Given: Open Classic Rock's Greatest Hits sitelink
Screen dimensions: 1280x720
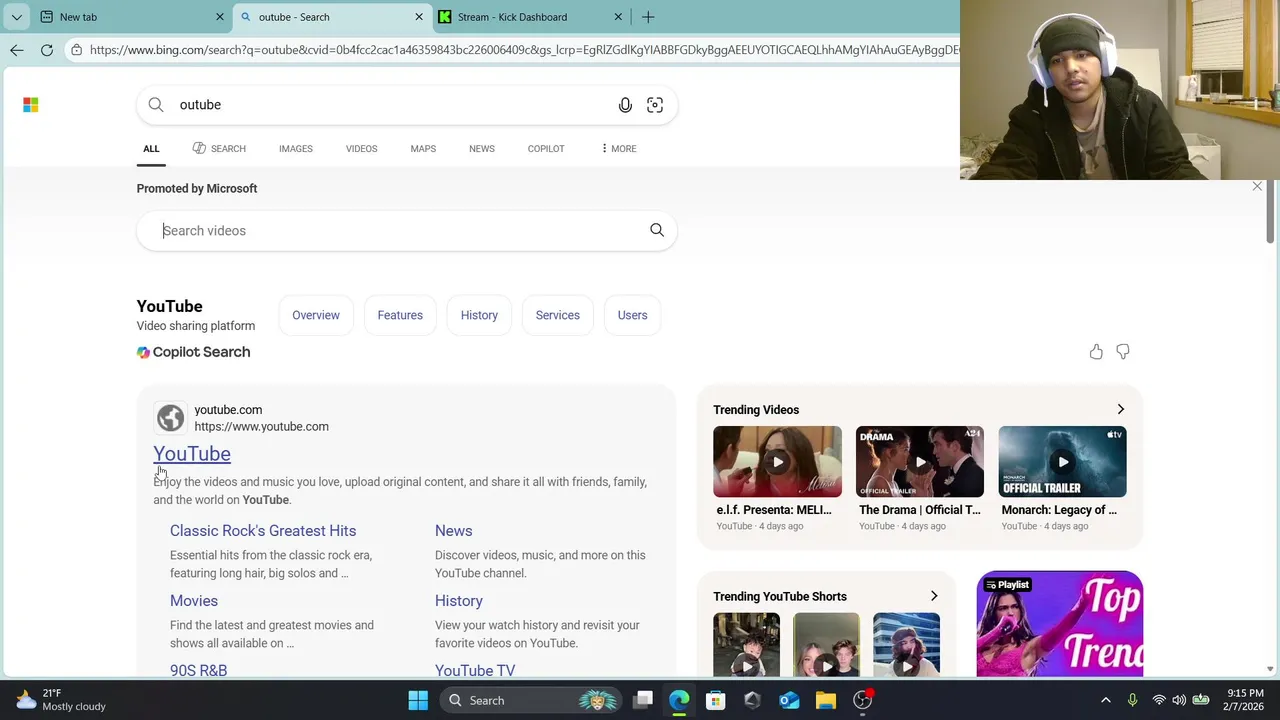Looking at the screenshot, I should pos(263,531).
